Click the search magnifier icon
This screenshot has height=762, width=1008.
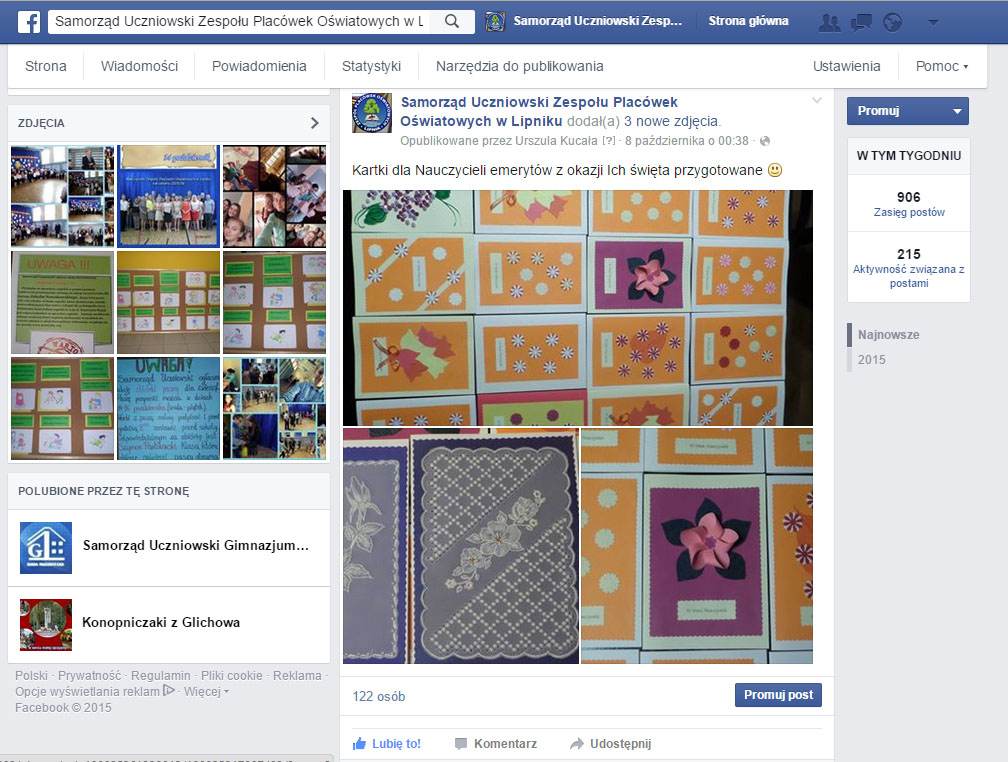point(452,21)
